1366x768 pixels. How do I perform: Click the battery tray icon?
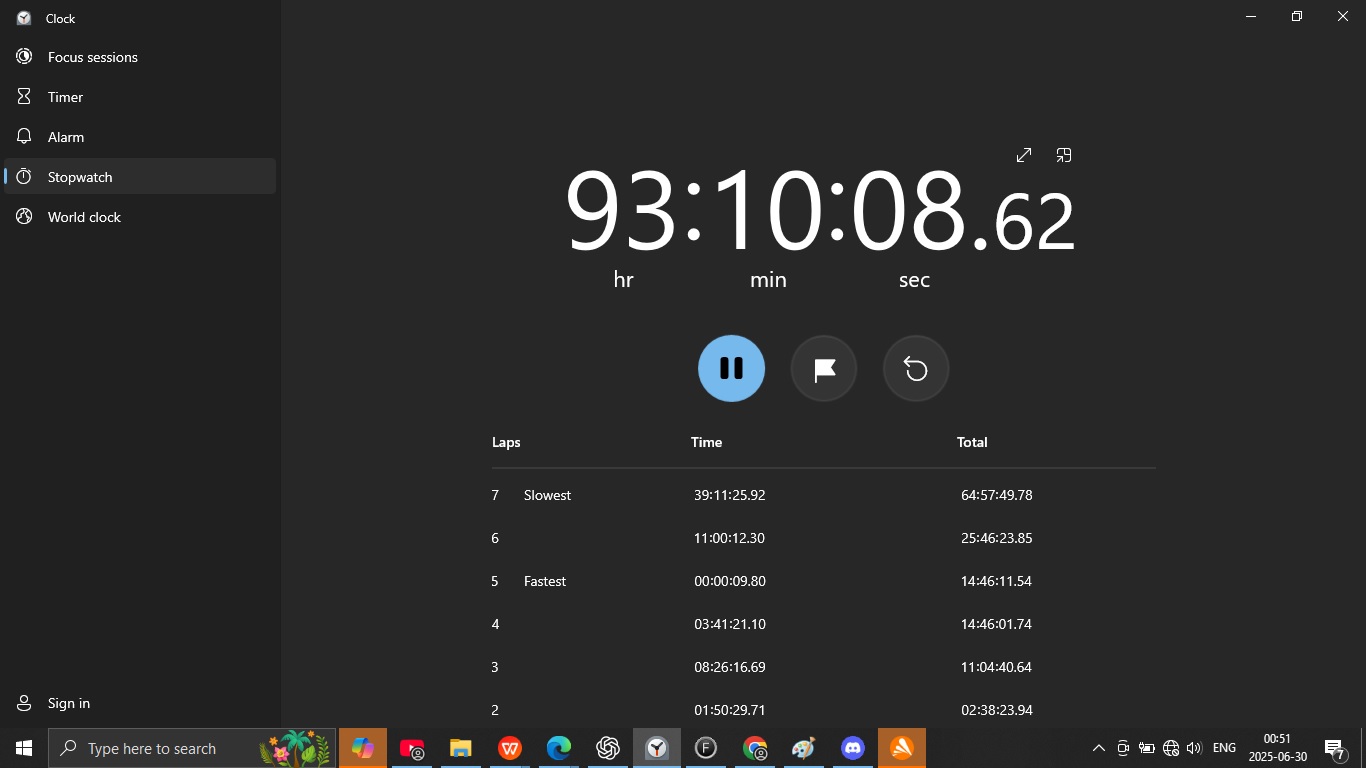point(1147,748)
